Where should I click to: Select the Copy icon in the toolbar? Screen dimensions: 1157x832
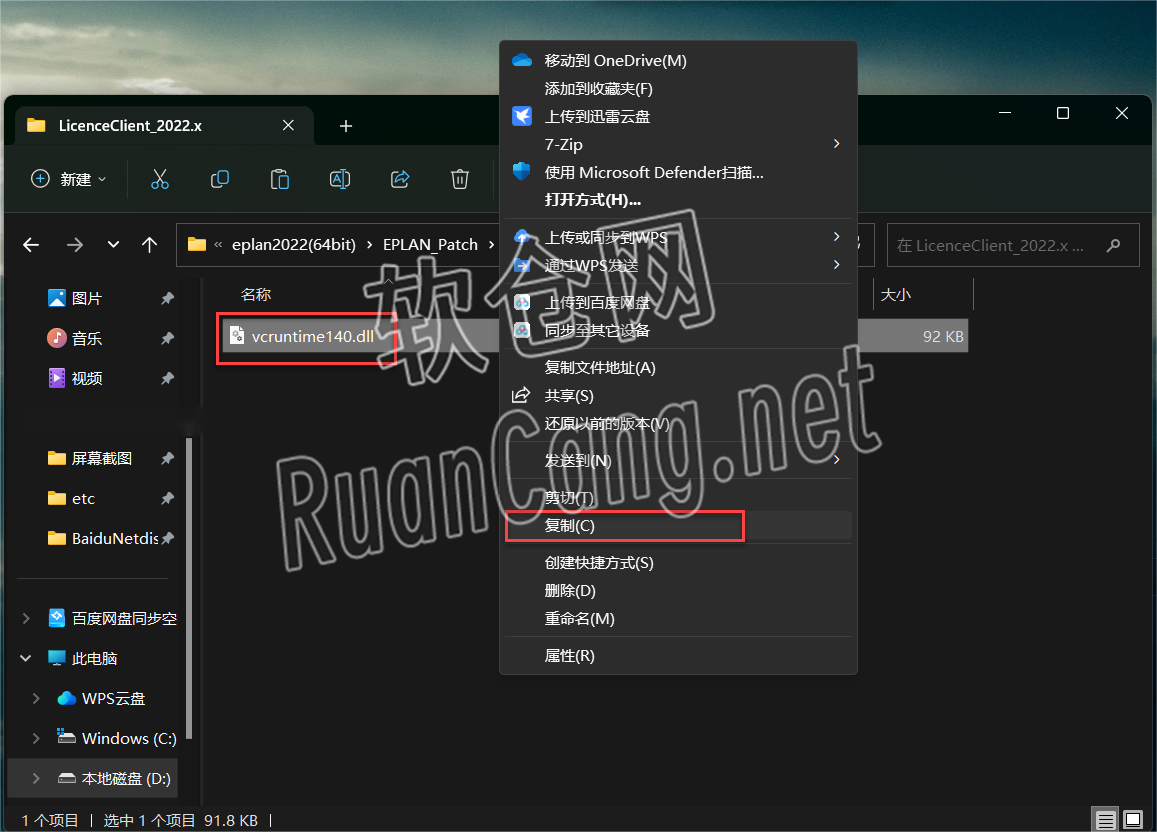(x=219, y=179)
